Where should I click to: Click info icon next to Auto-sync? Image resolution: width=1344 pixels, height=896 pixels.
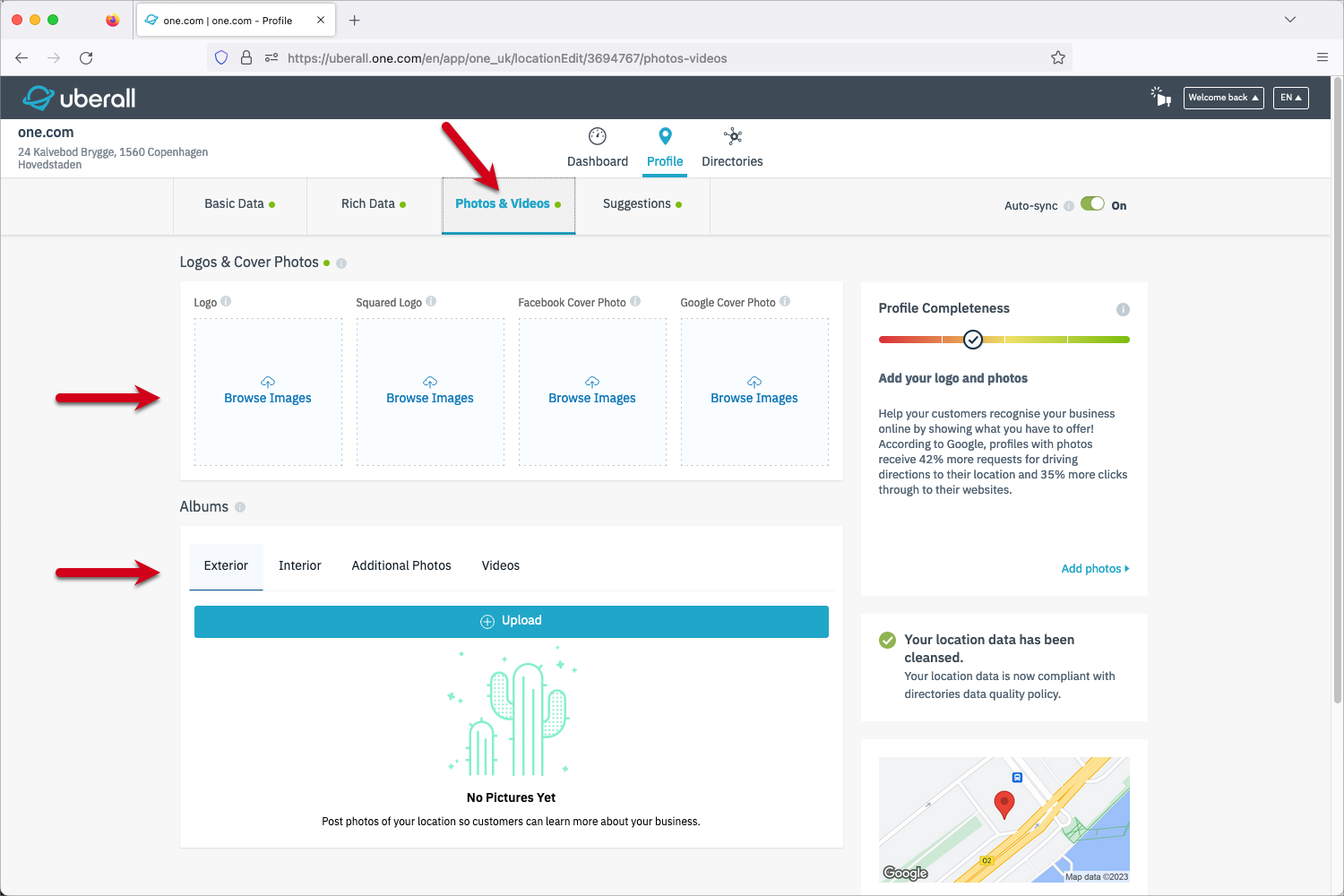[x=1068, y=206]
